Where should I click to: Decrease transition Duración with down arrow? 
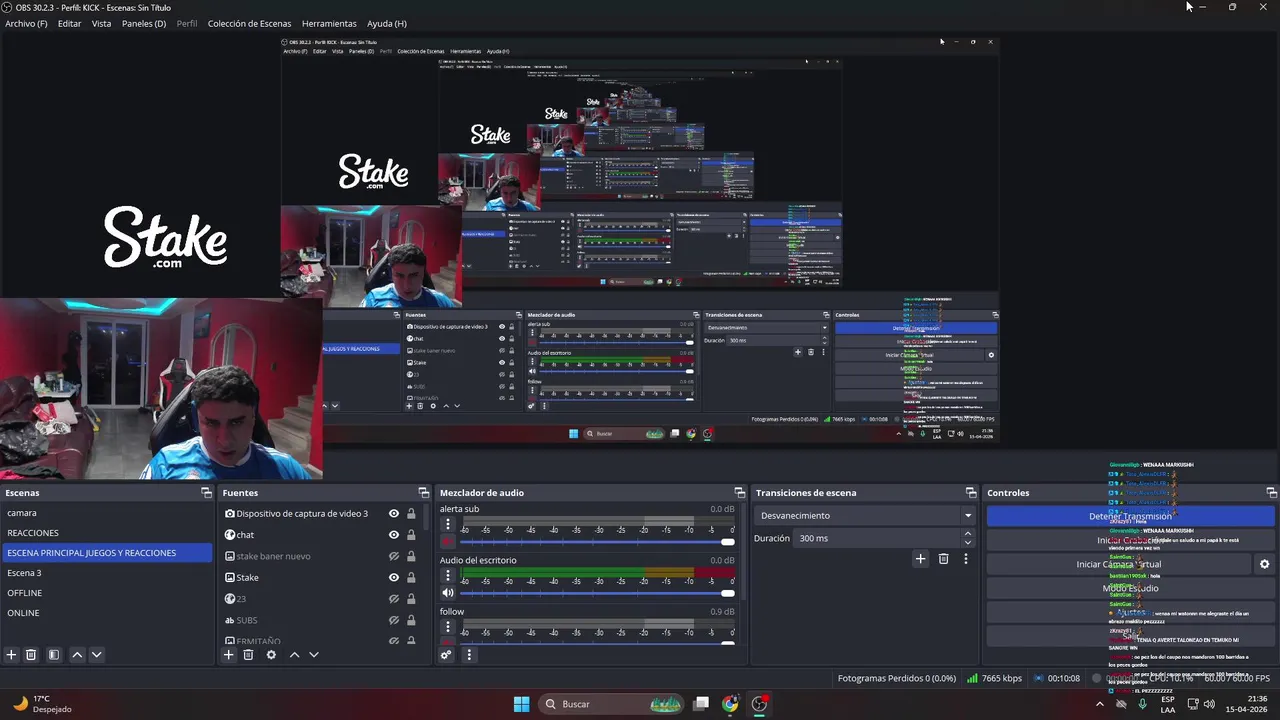click(x=967, y=542)
